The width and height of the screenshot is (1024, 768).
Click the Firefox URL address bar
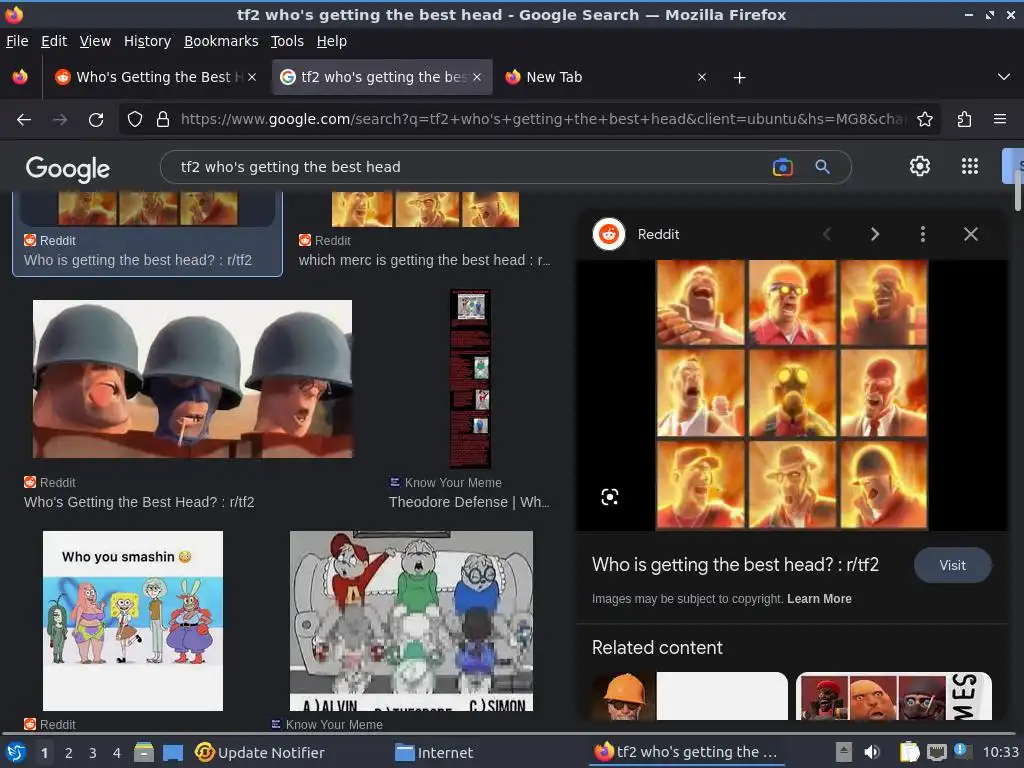(x=542, y=119)
